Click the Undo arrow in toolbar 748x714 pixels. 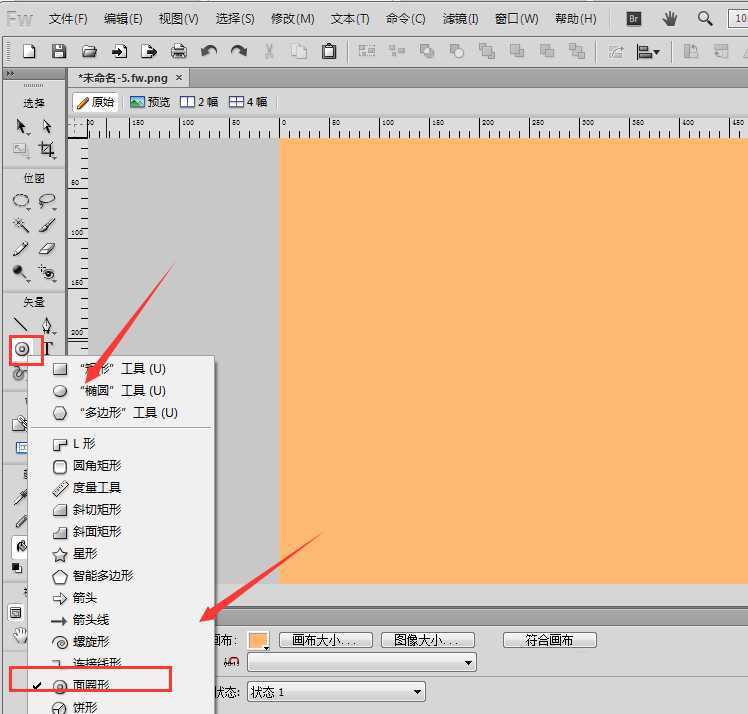(209, 51)
